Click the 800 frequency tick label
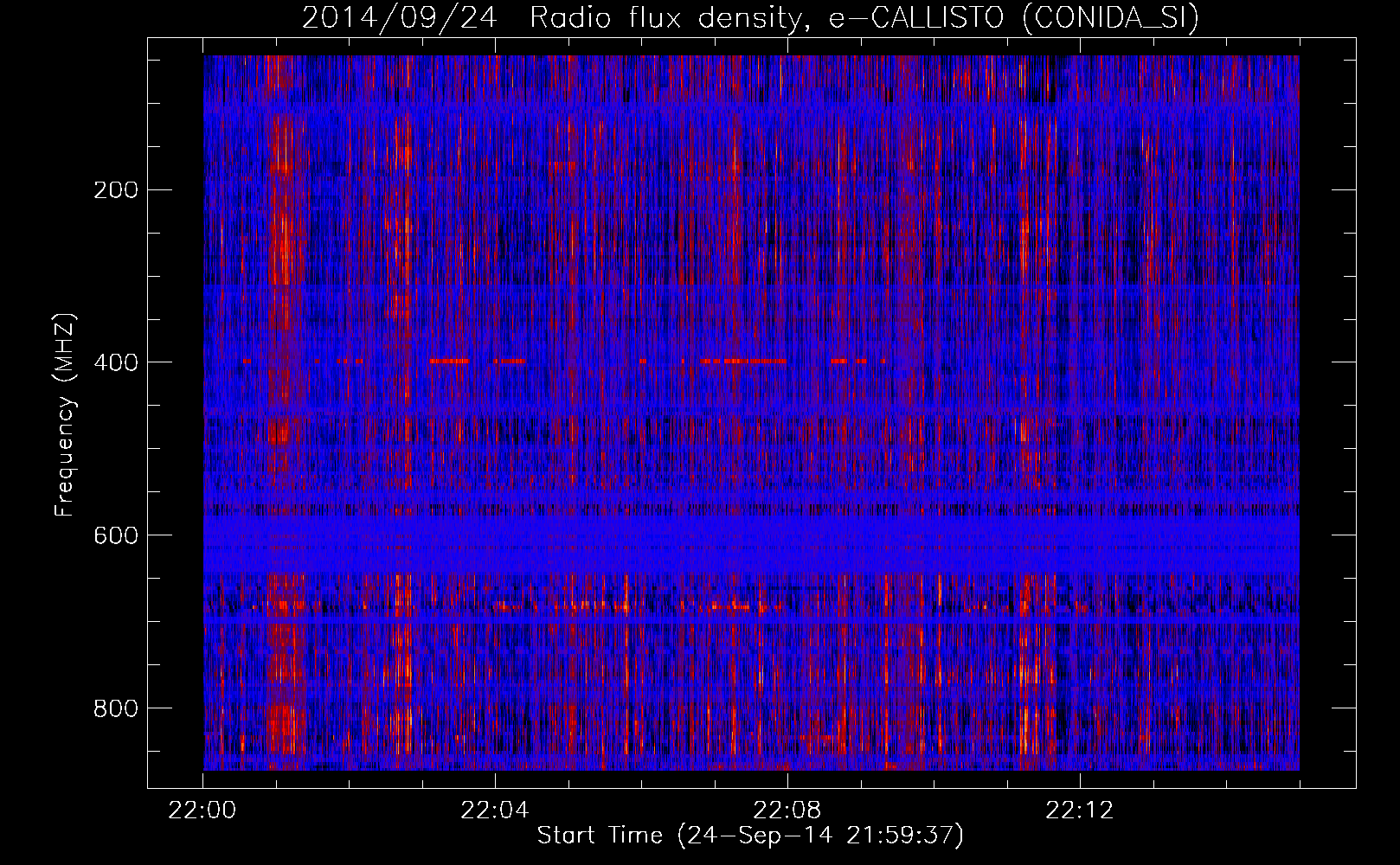Image resolution: width=1400 pixels, height=865 pixels. (115, 708)
